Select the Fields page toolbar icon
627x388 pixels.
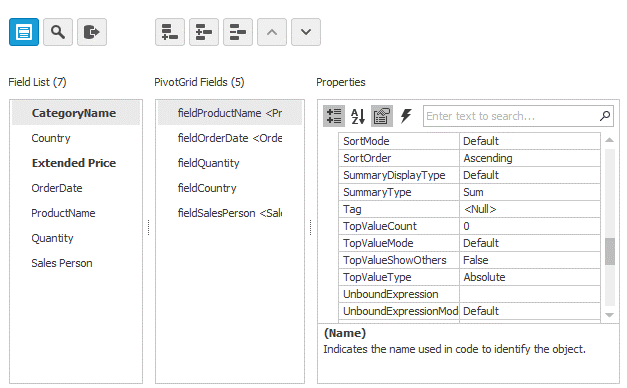(24, 32)
